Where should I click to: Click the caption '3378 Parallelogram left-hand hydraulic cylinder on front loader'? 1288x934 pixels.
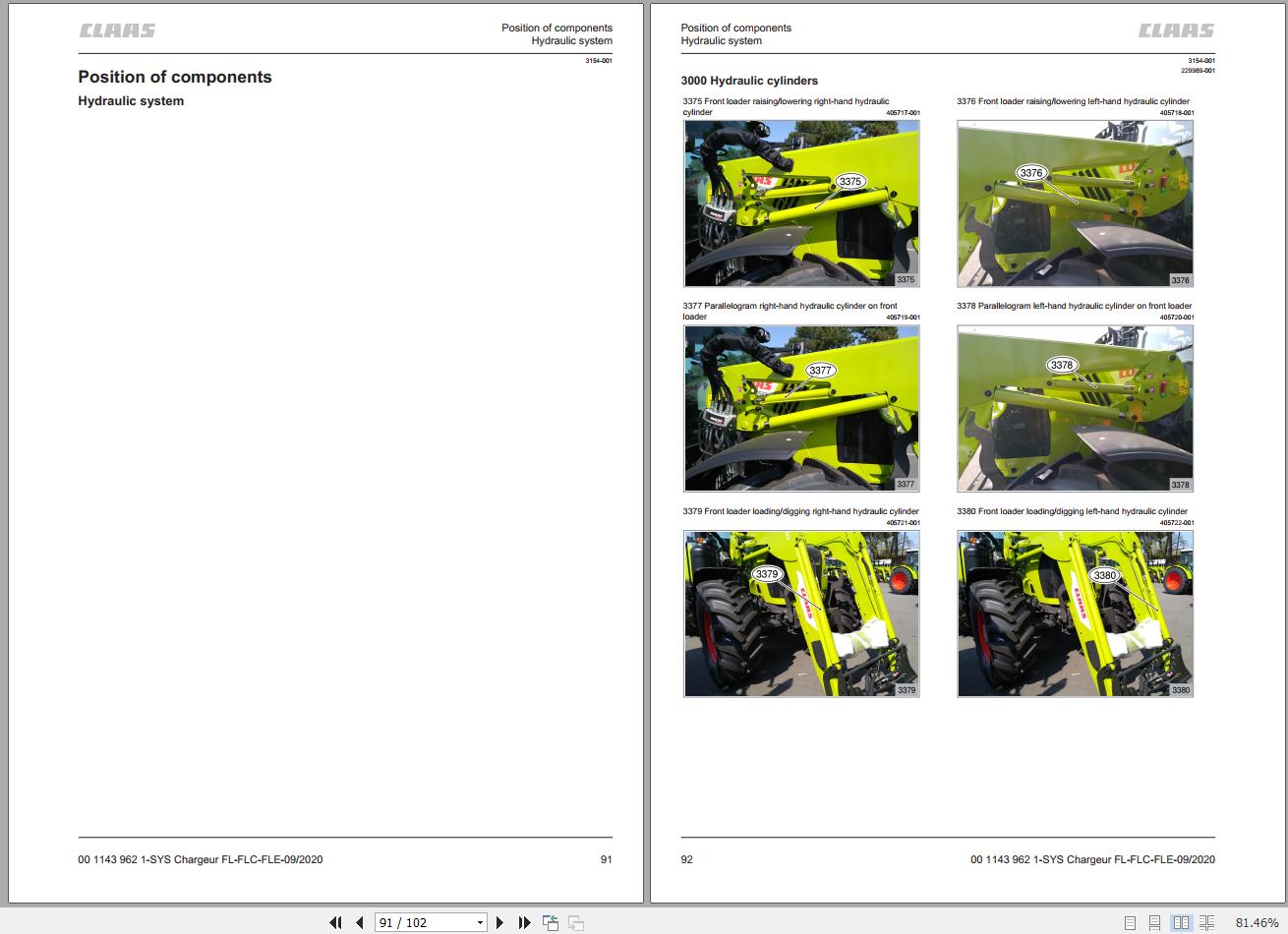coord(1074,306)
